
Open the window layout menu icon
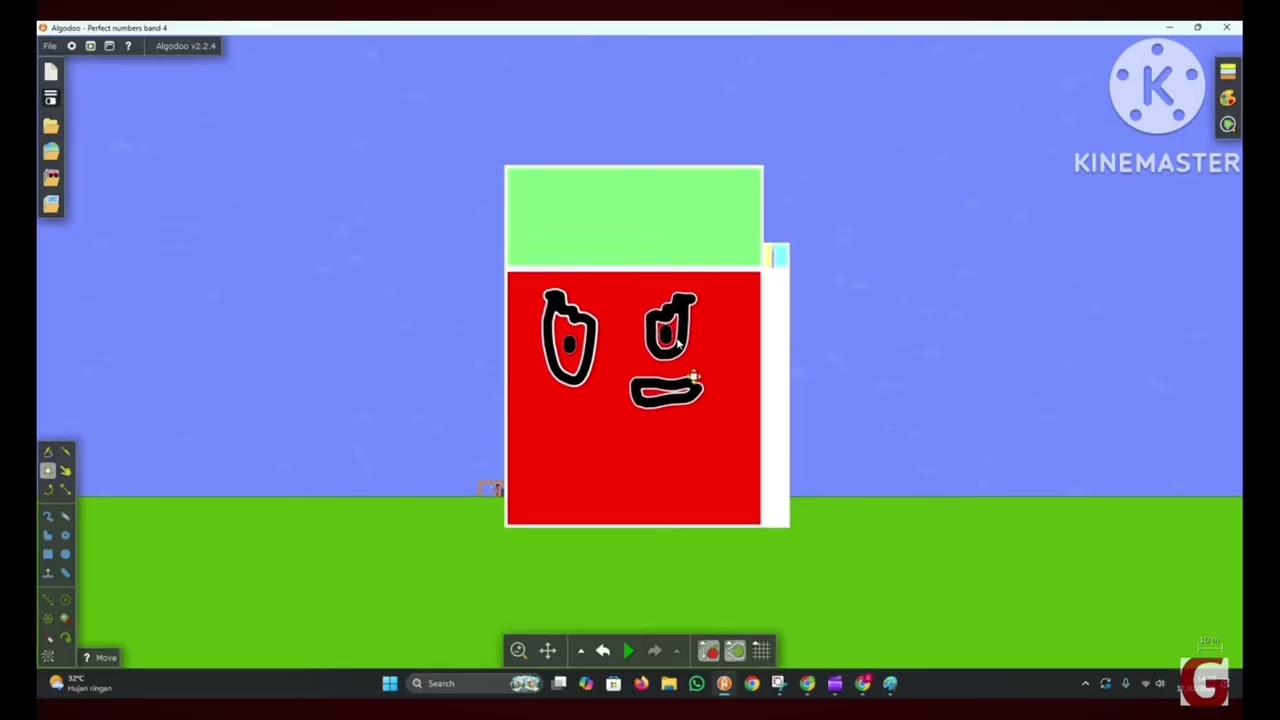tap(109, 46)
